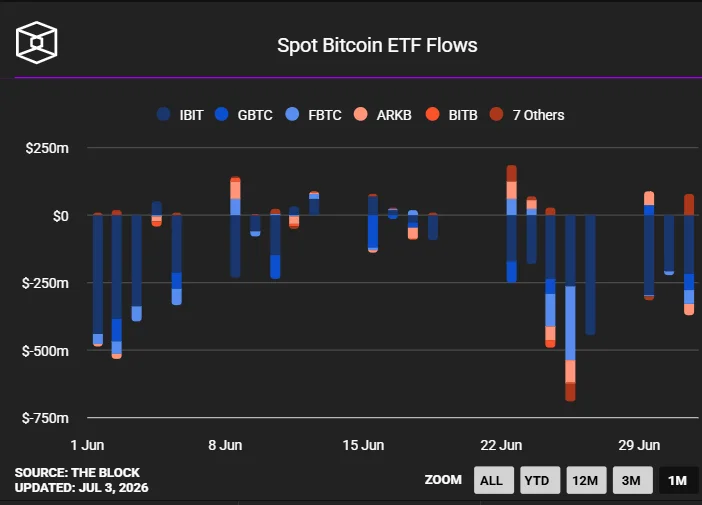
Task: Click the SOURCE: THE BLOCK text
Action: click(77, 473)
